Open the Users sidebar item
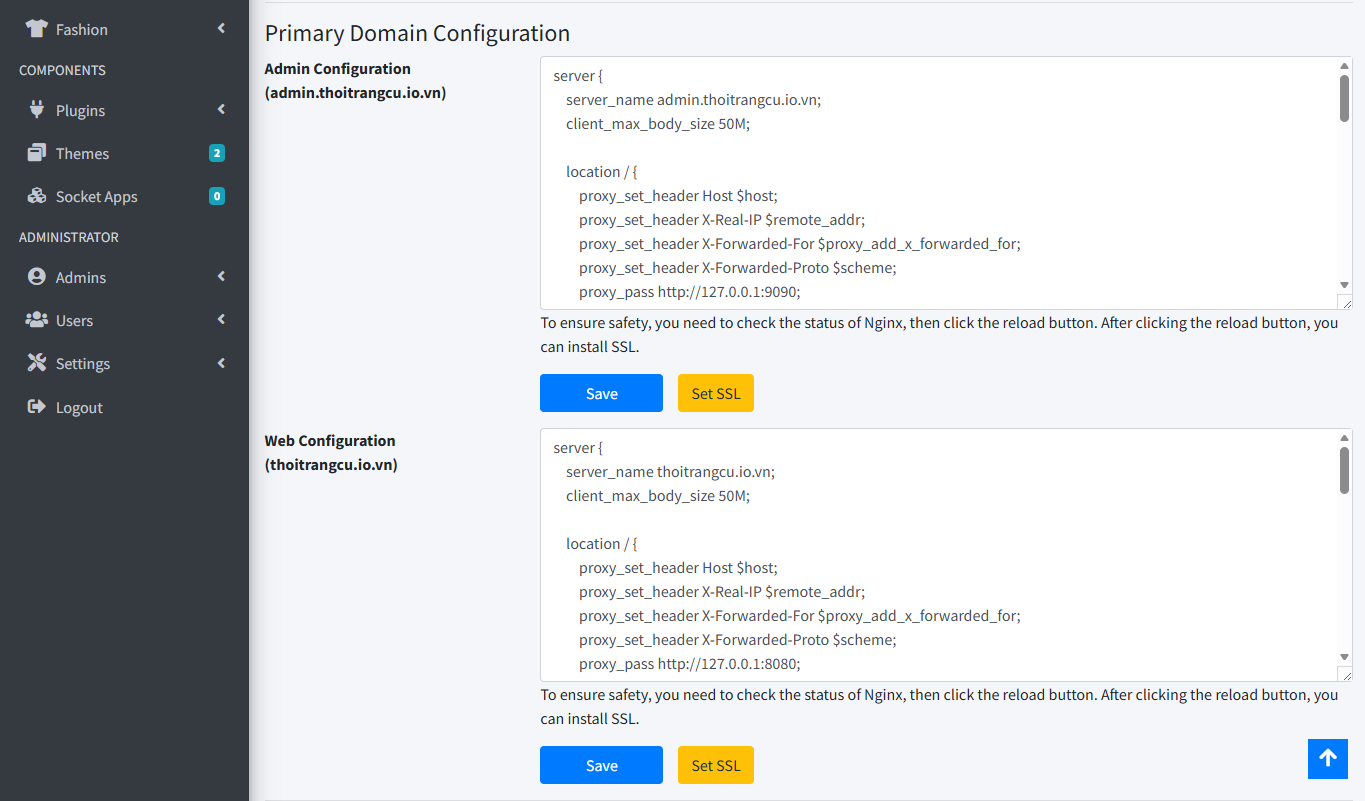 (x=124, y=320)
